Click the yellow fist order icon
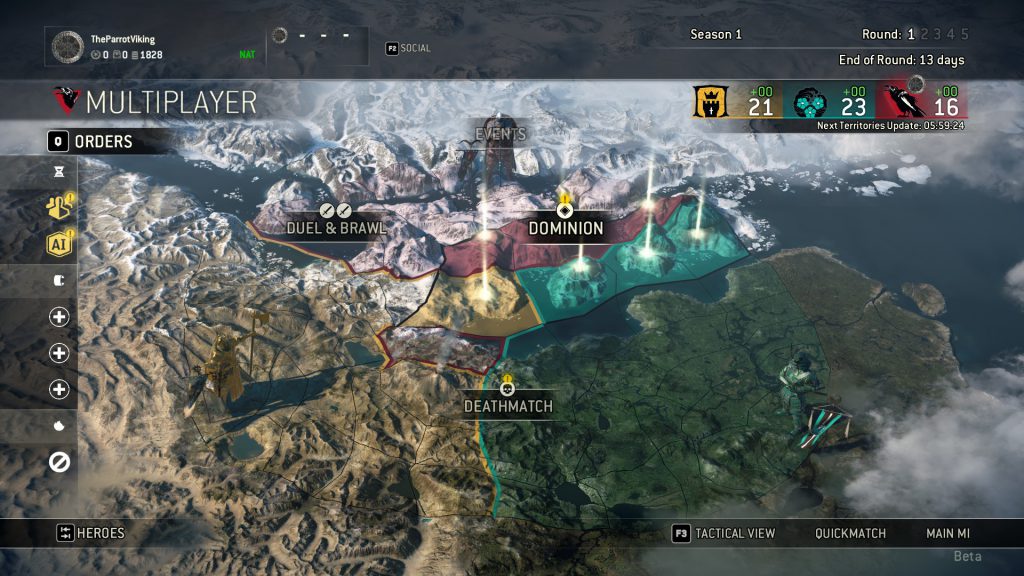 click(x=59, y=206)
